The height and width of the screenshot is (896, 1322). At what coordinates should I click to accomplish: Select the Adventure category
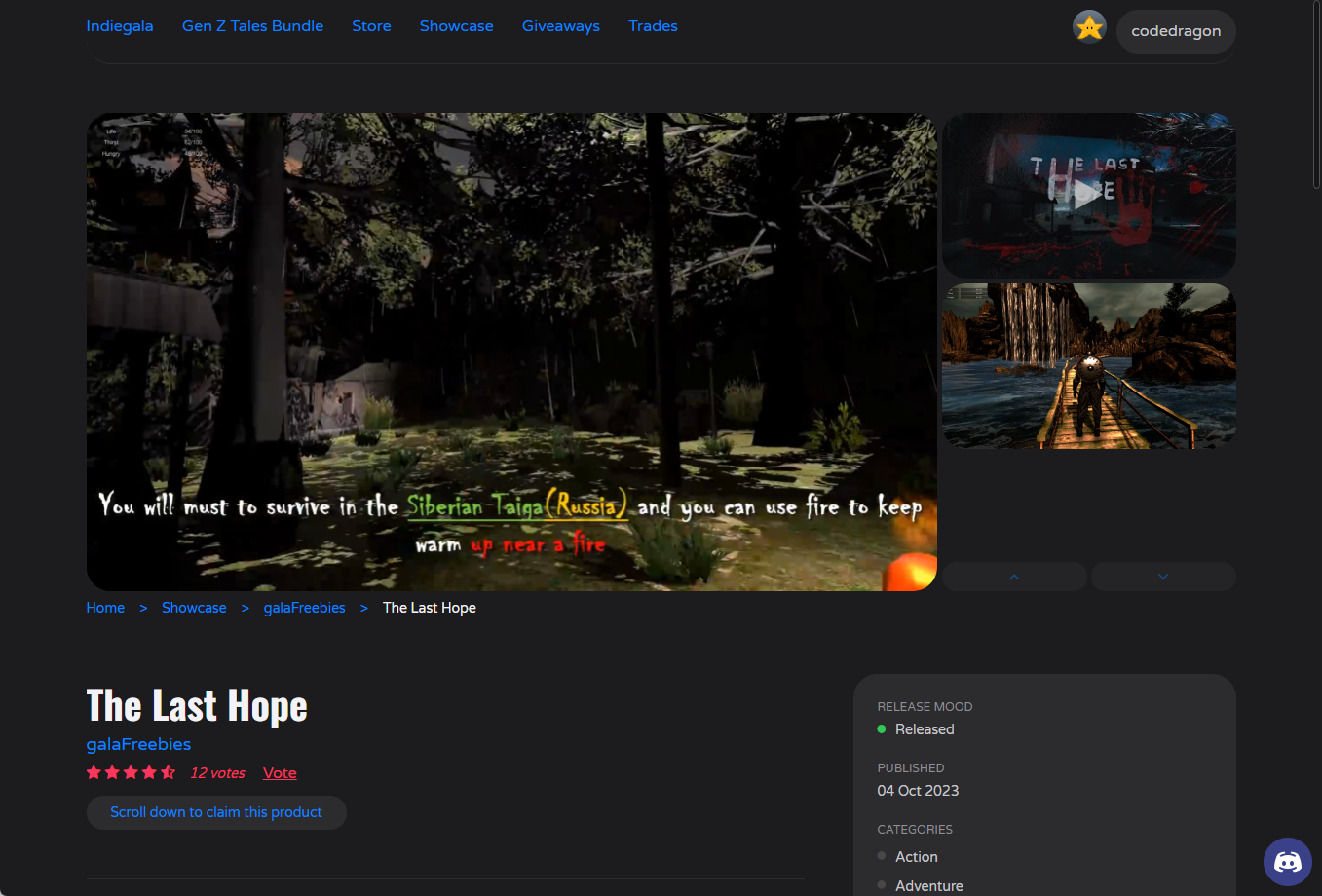pyautogui.click(x=929, y=886)
